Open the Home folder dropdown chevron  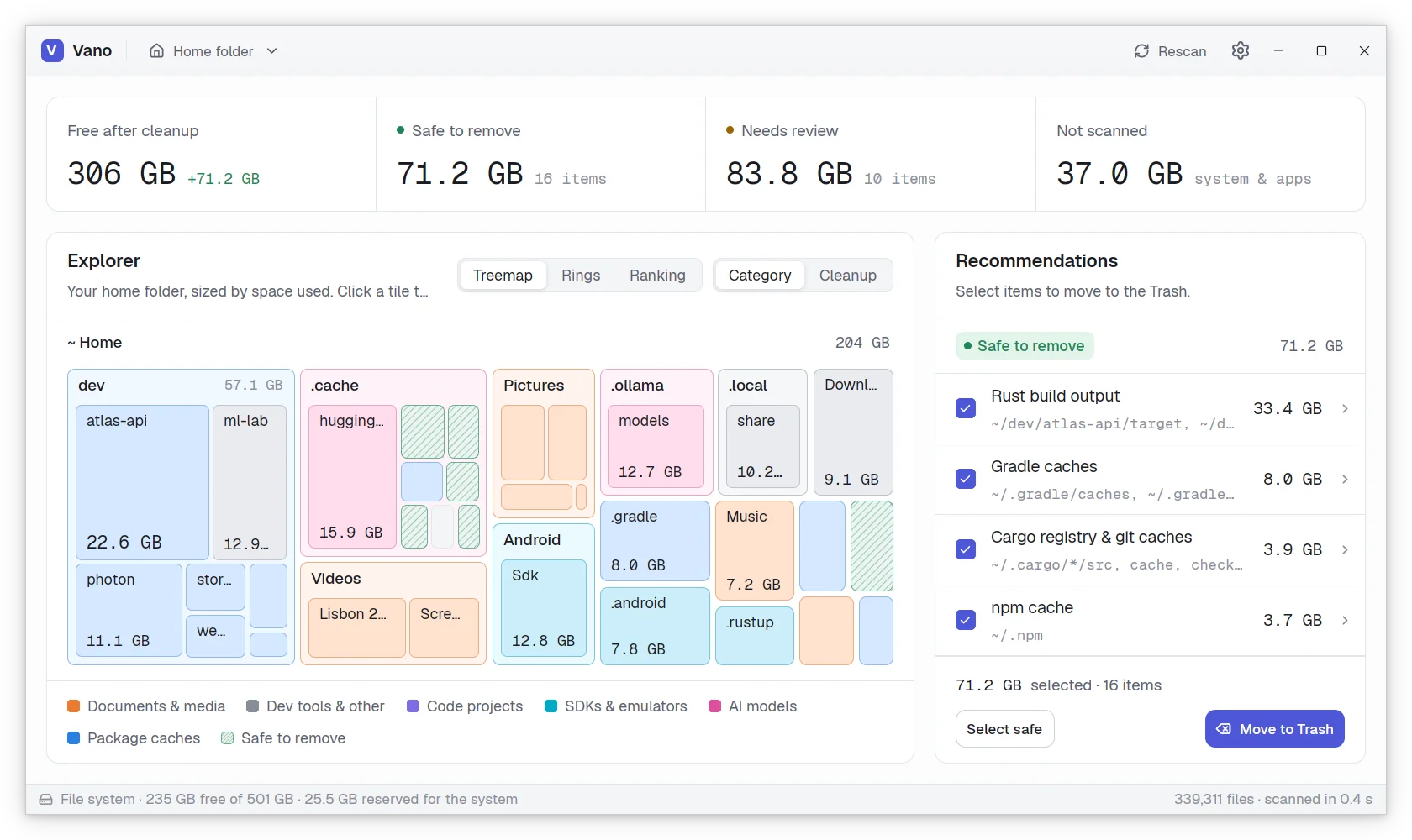click(x=271, y=51)
